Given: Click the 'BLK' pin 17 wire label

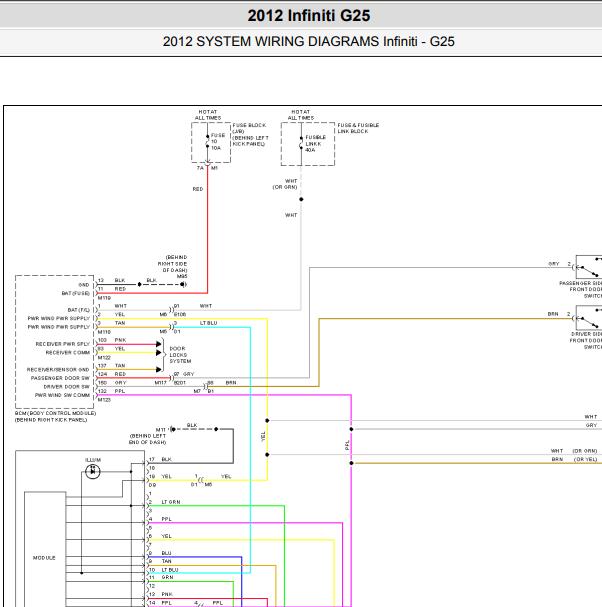Looking at the screenshot, I should pos(166,459).
